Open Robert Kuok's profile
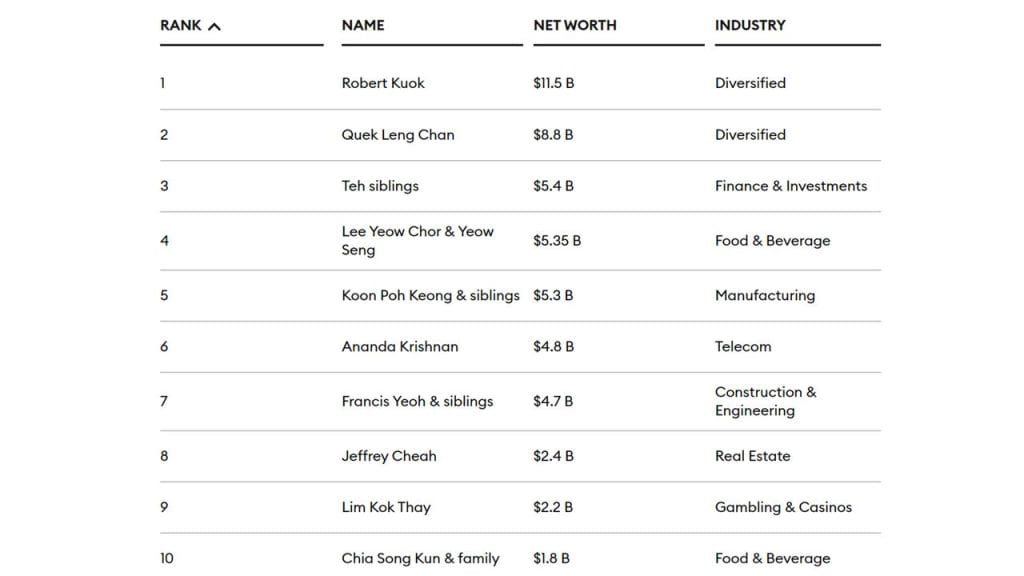The width and height of the screenshot is (1024, 576). click(x=383, y=83)
